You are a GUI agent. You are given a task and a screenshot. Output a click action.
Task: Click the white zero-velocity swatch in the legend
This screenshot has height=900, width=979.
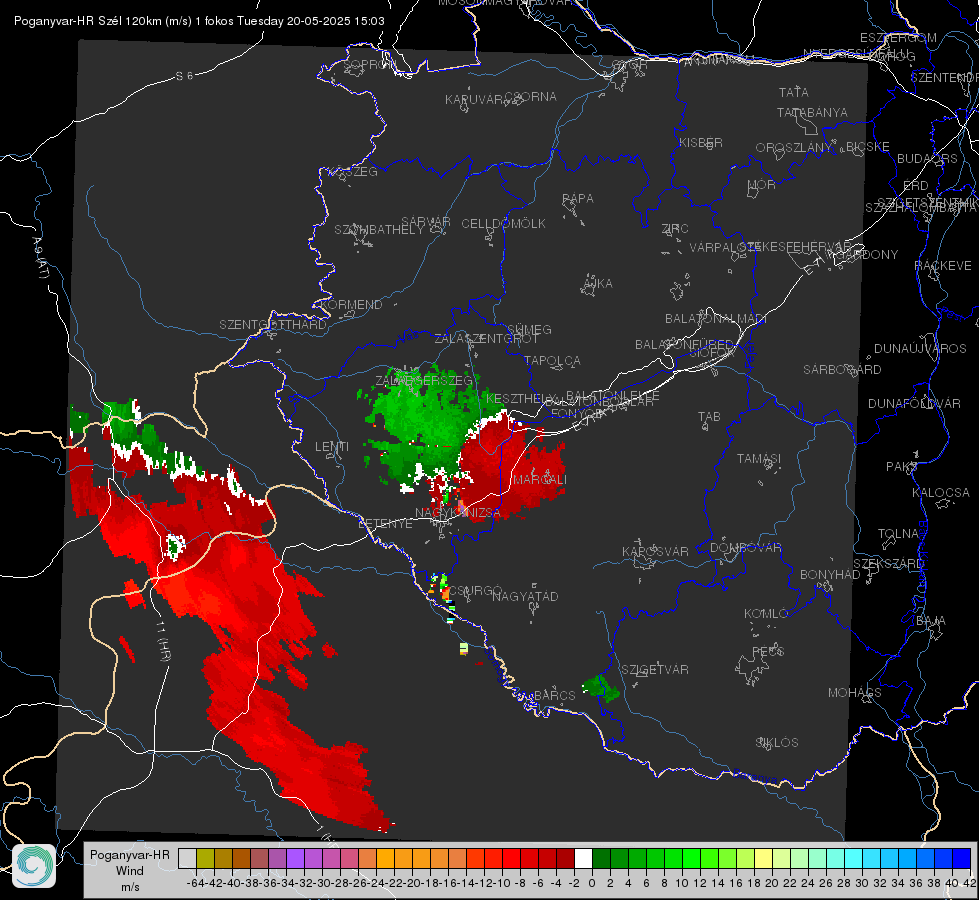point(583,858)
